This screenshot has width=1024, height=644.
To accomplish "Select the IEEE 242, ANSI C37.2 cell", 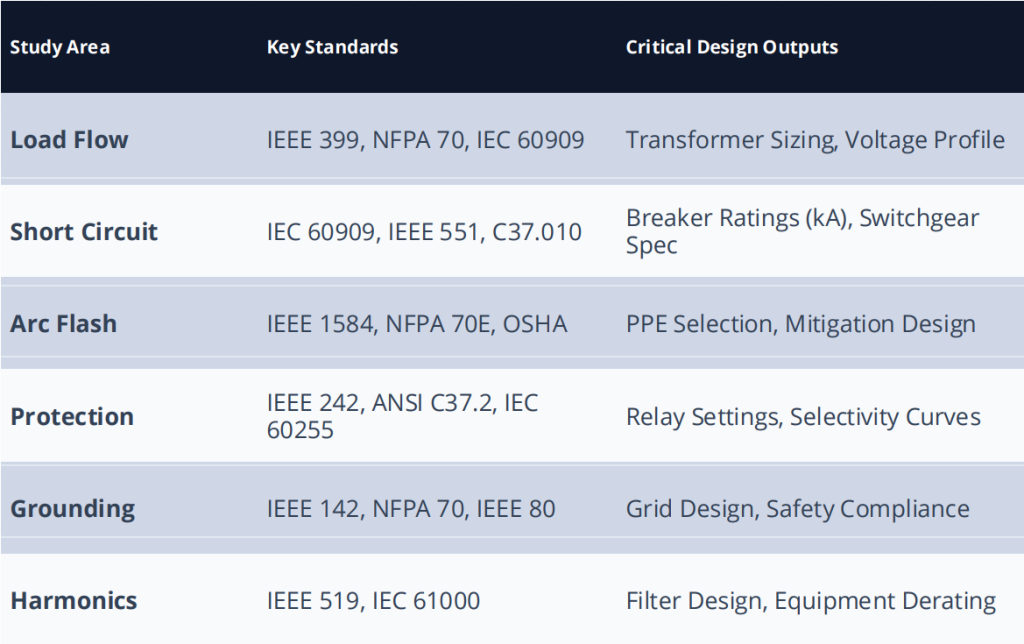I will (402, 416).
